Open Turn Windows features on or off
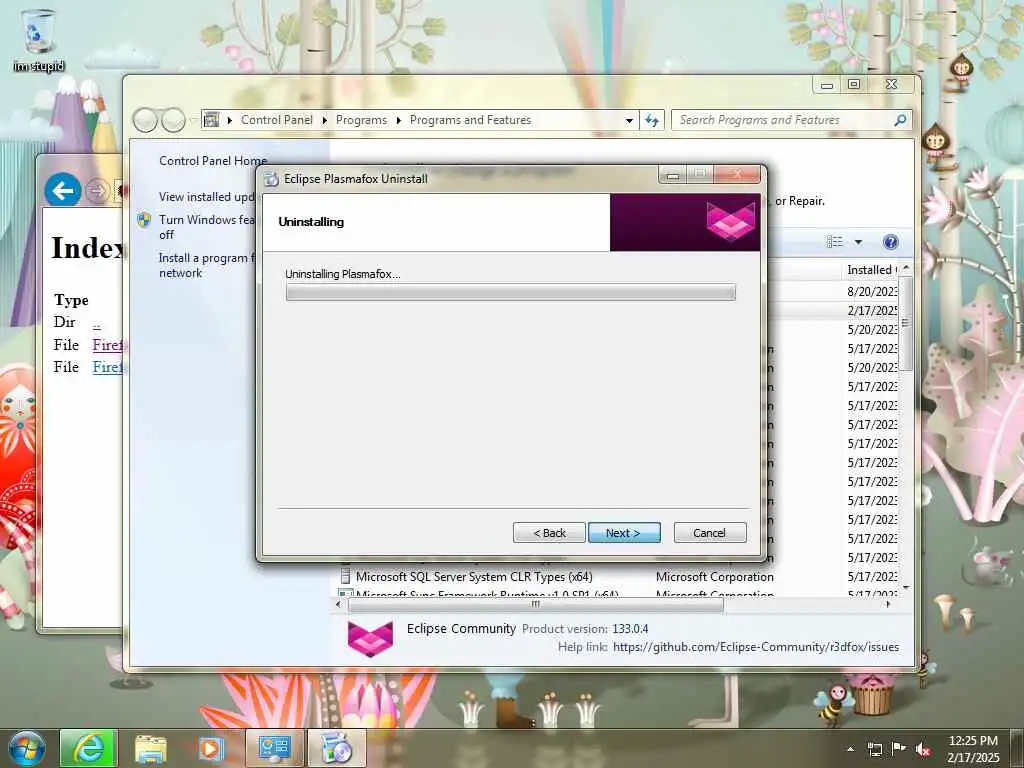 tap(206, 227)
